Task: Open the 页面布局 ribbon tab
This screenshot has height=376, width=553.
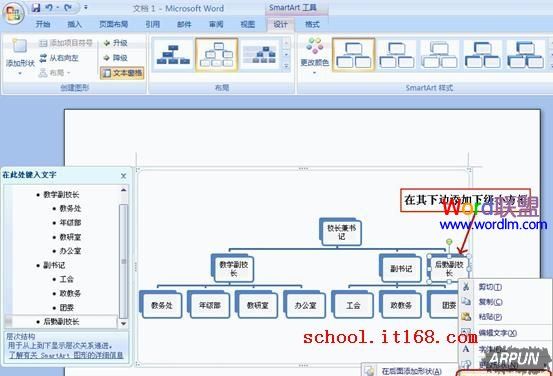Action: click(113, 24)
